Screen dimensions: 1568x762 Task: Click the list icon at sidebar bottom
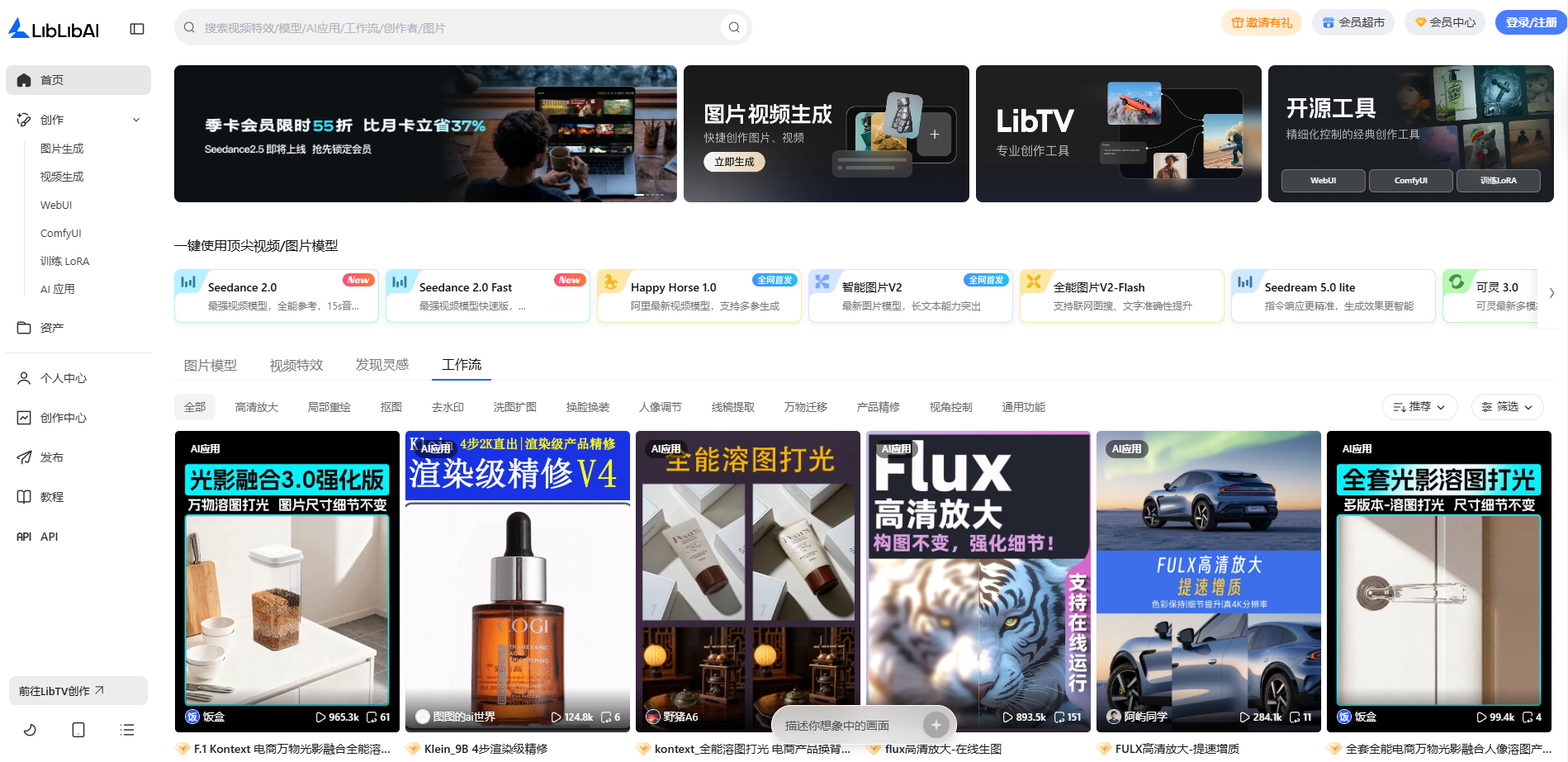point(127,730)
